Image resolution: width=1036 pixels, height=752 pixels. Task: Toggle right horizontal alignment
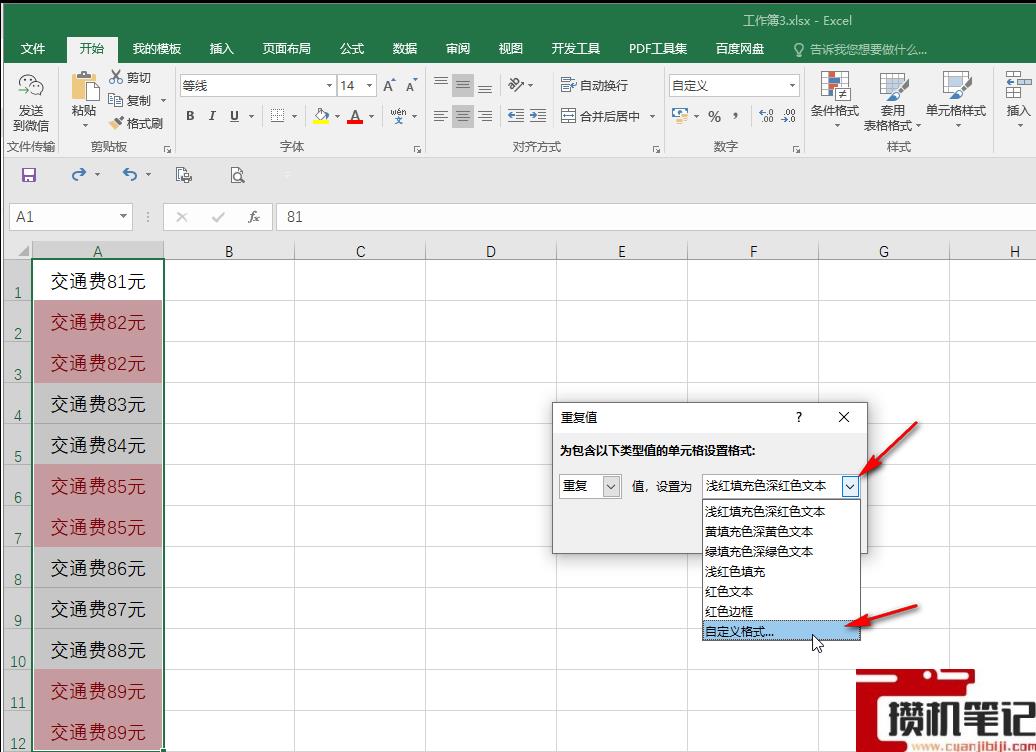tap(485, 116)
